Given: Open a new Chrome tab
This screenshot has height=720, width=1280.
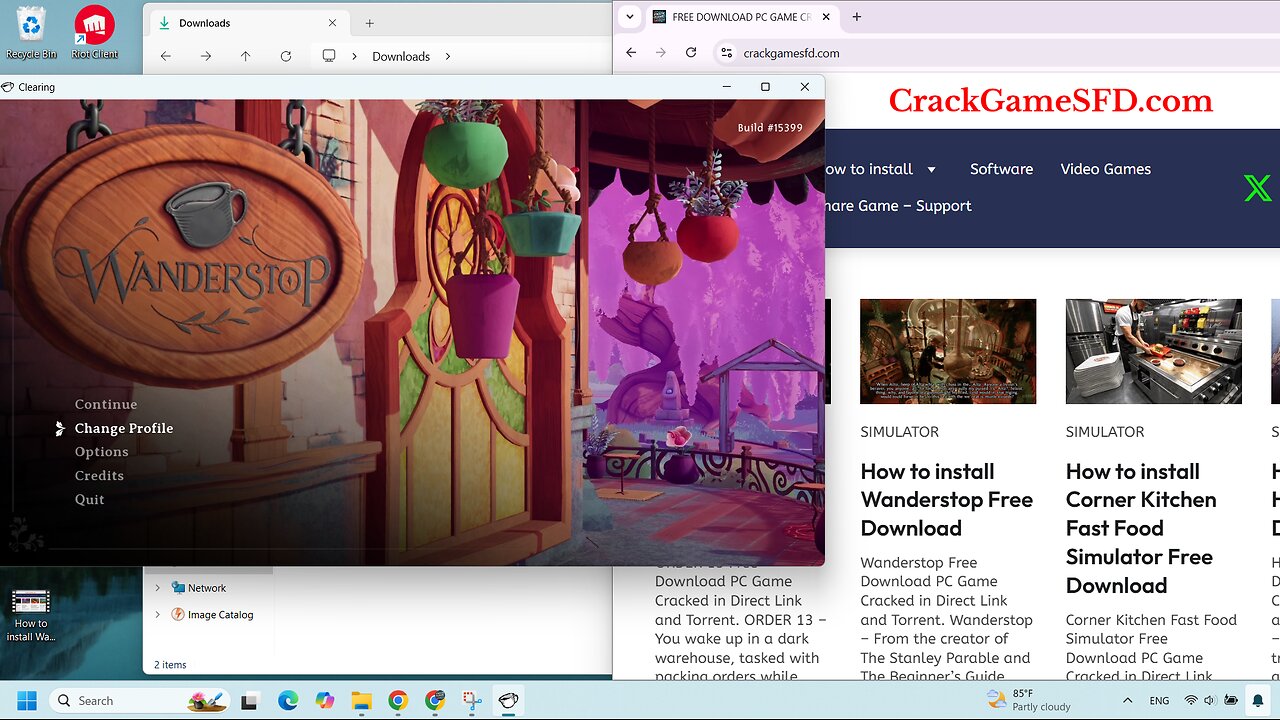Looking at the screenshot, I should coord(856,17).
